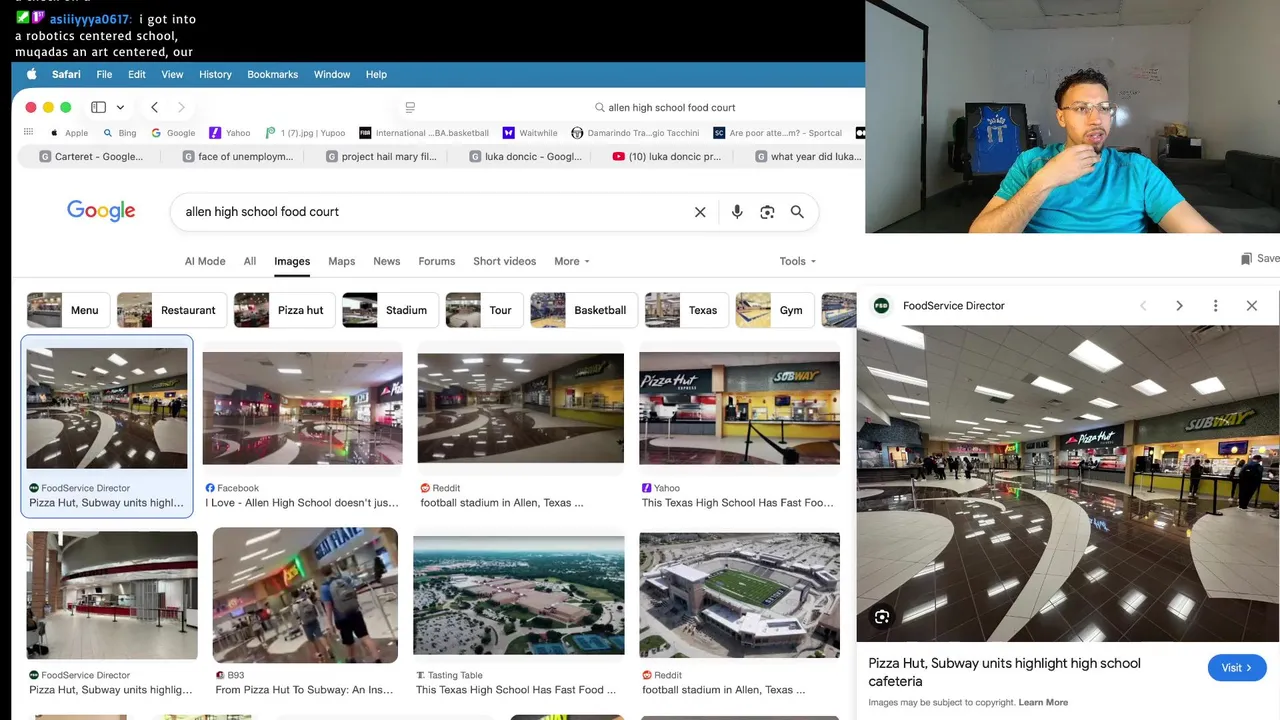1280x720 pixels.
Task: Filter images by Pizza hut chip
Action: (284, 310)
